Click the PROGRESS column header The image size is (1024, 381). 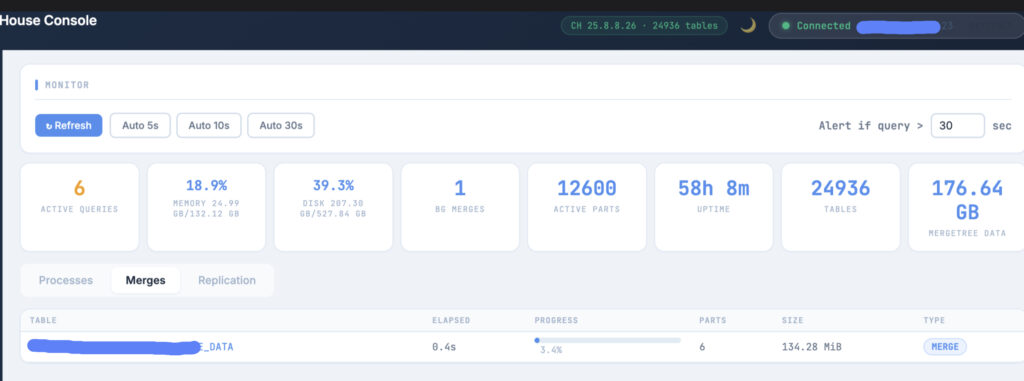click(556, 320)
